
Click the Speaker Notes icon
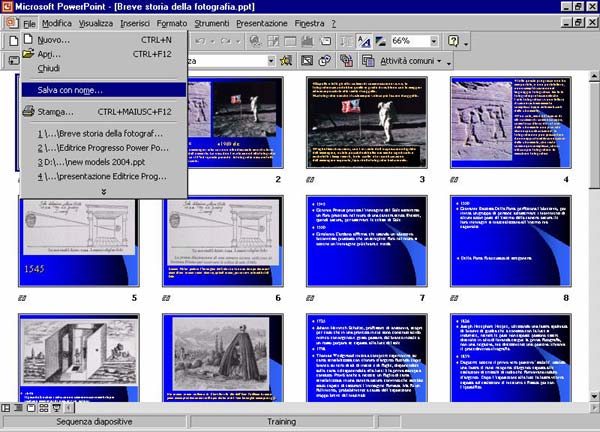point(368,60)
